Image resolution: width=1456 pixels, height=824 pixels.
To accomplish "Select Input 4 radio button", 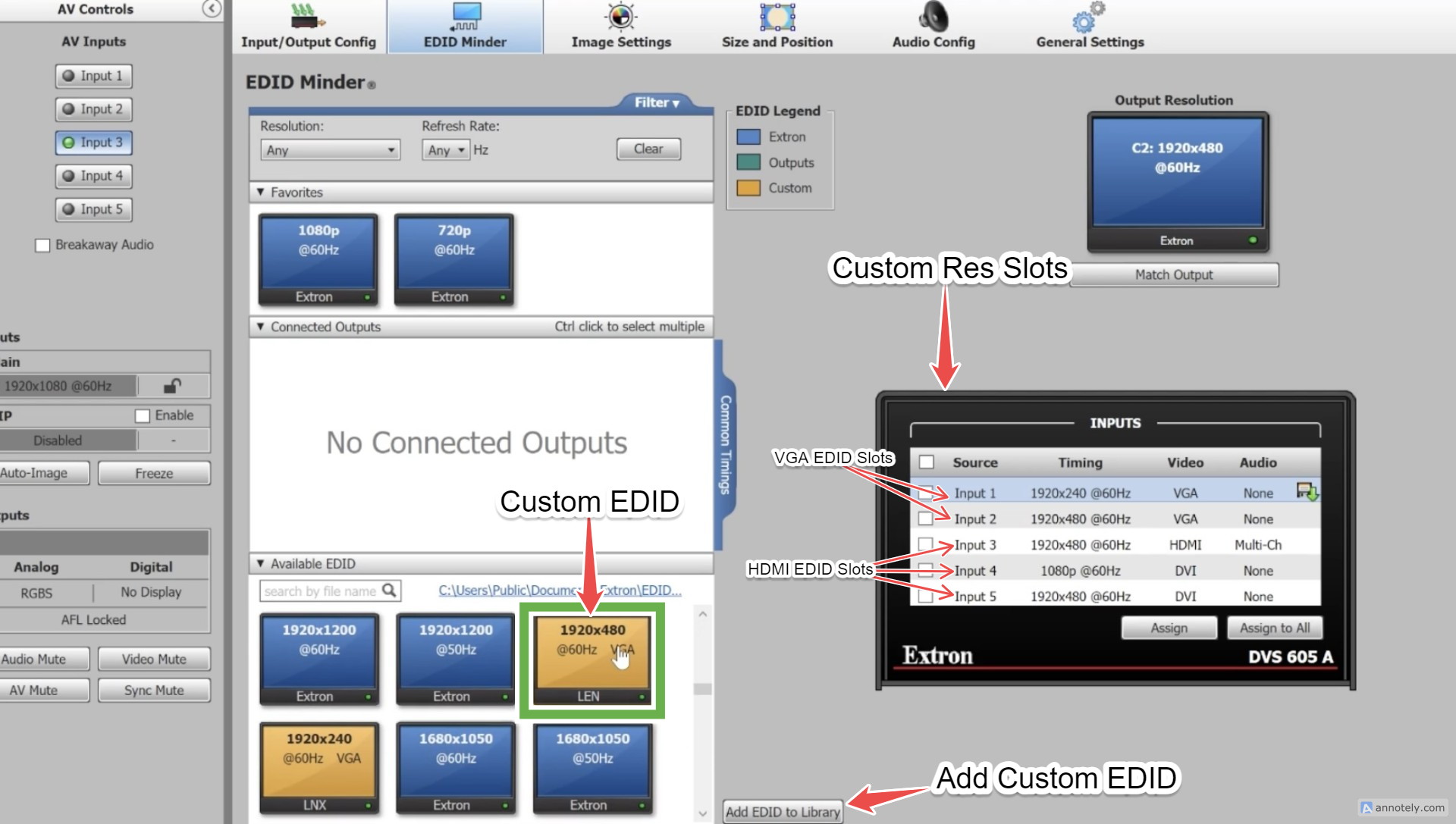I will click(x=93, y=176).
